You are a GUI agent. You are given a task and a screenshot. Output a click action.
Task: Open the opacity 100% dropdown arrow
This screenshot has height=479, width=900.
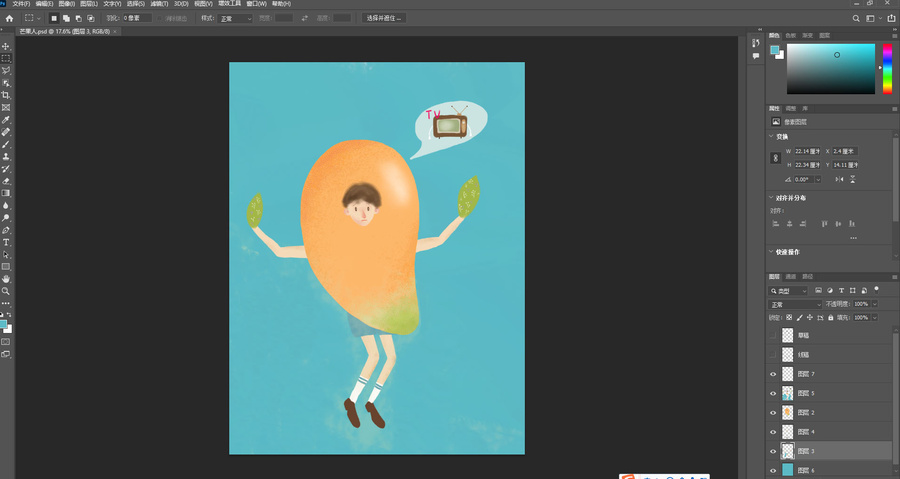point(875,304)
